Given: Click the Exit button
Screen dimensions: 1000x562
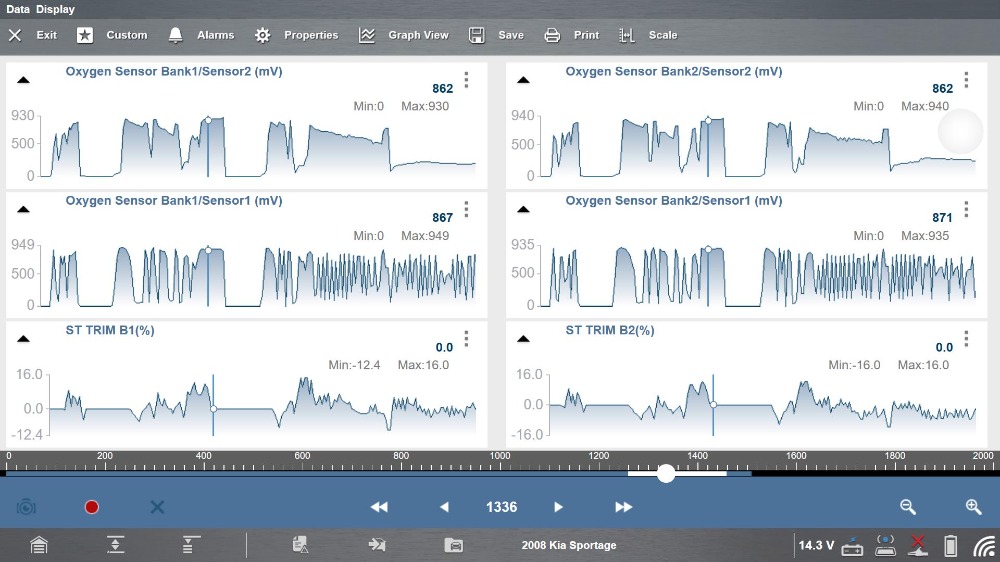Looking at the screenshot, I should (x=33, y=35).
